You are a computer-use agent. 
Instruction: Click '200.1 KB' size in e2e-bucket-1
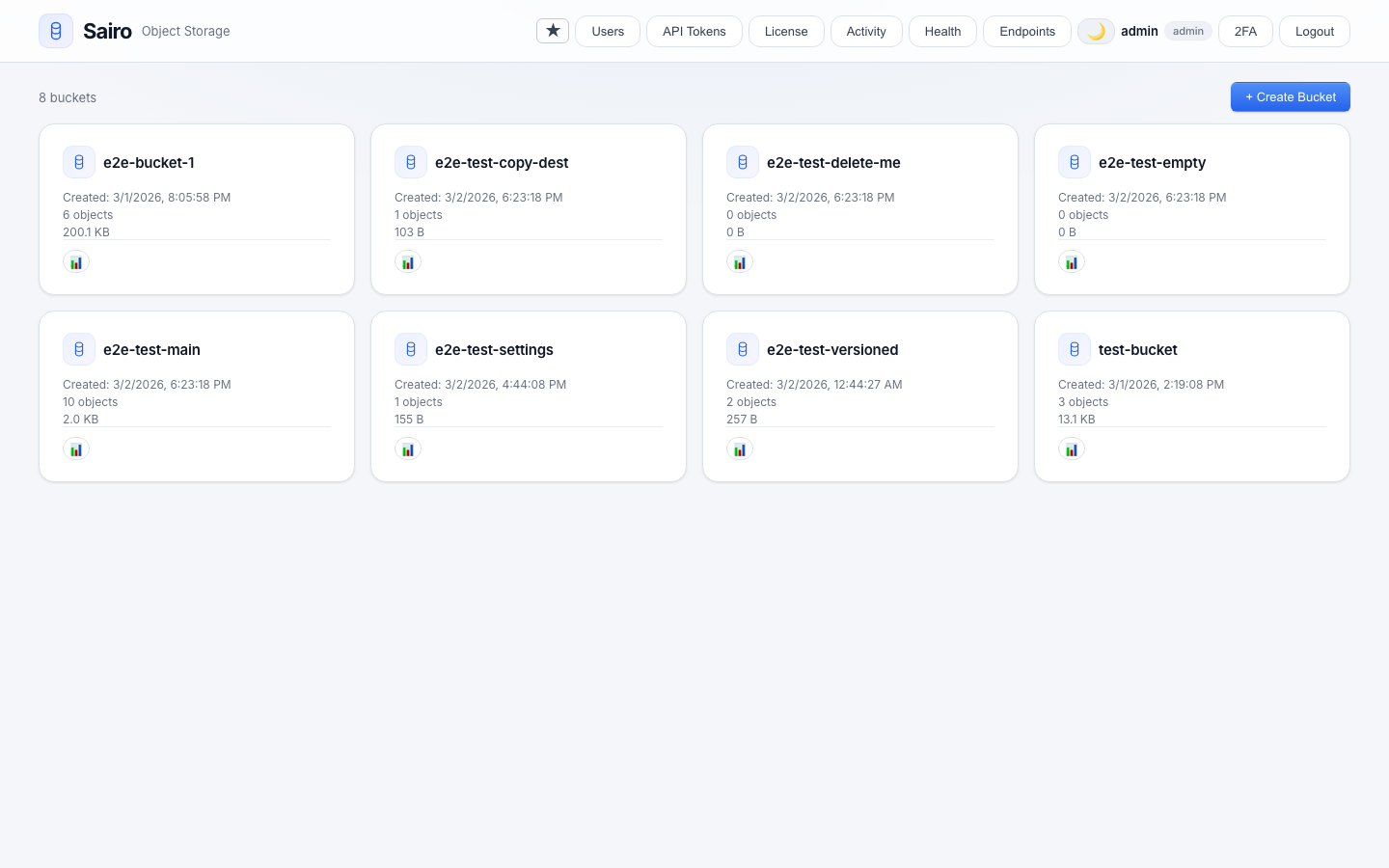click(86, 232)
